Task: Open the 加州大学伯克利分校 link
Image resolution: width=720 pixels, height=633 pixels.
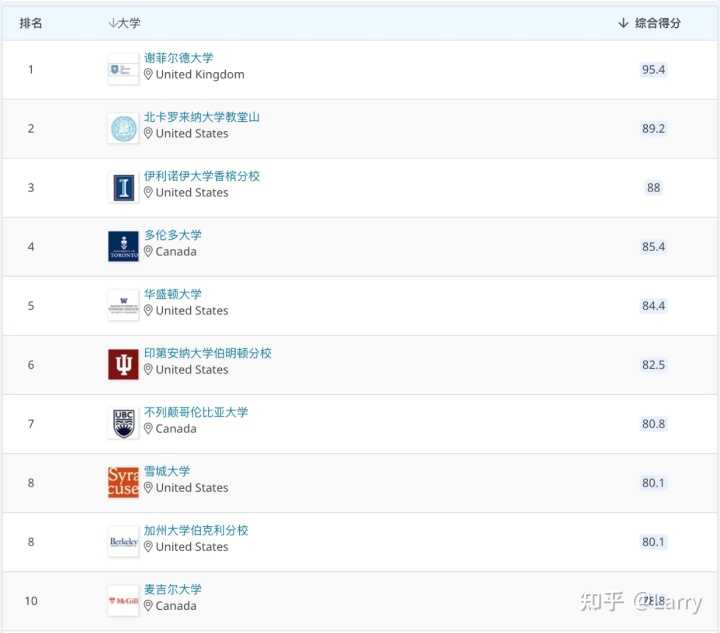Action: click(196, 530)
